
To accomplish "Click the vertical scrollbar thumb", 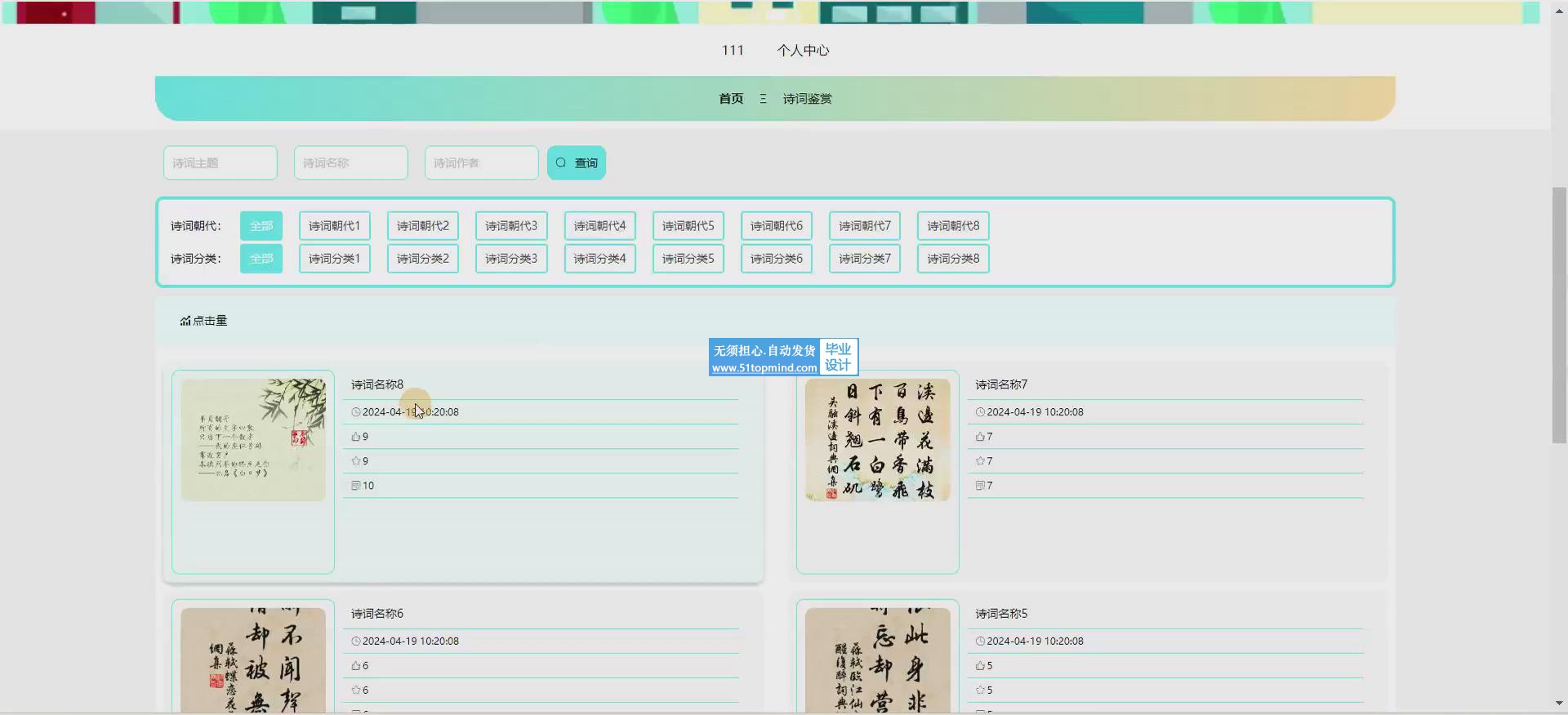I will coord(1559,315).
